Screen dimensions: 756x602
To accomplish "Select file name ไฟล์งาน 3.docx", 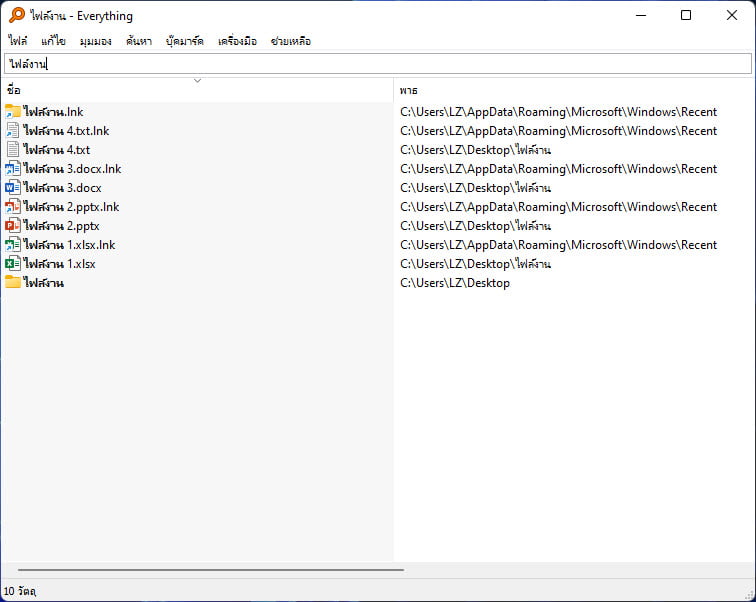I will point(63,188).
